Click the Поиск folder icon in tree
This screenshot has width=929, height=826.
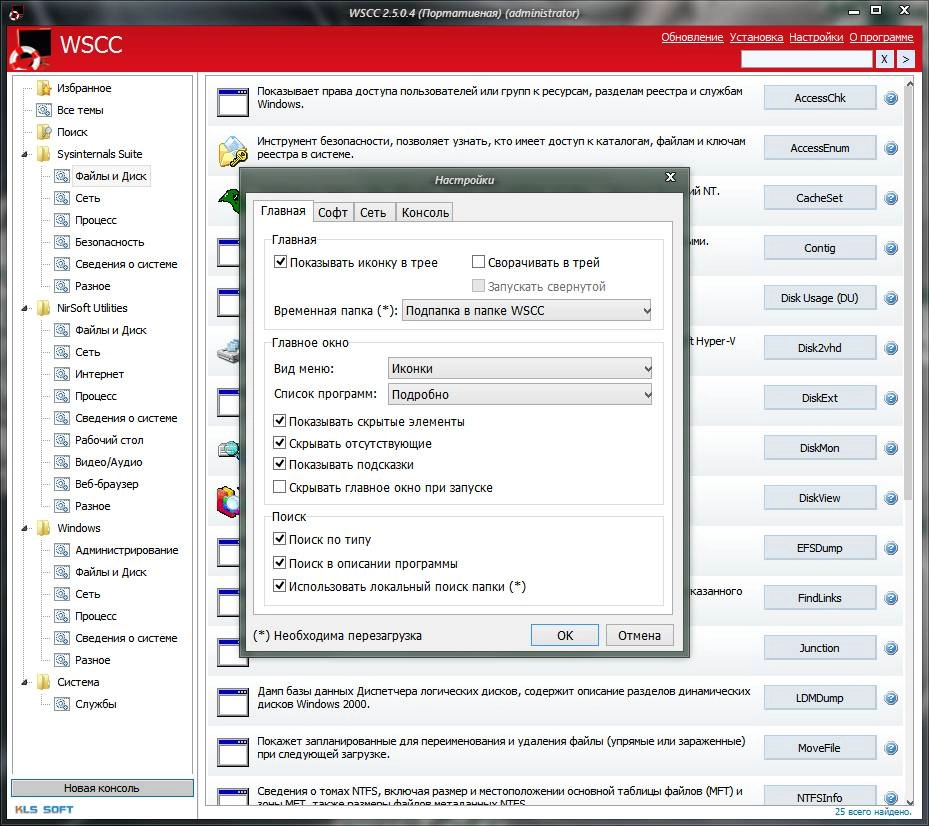click(x=44, y=132)
